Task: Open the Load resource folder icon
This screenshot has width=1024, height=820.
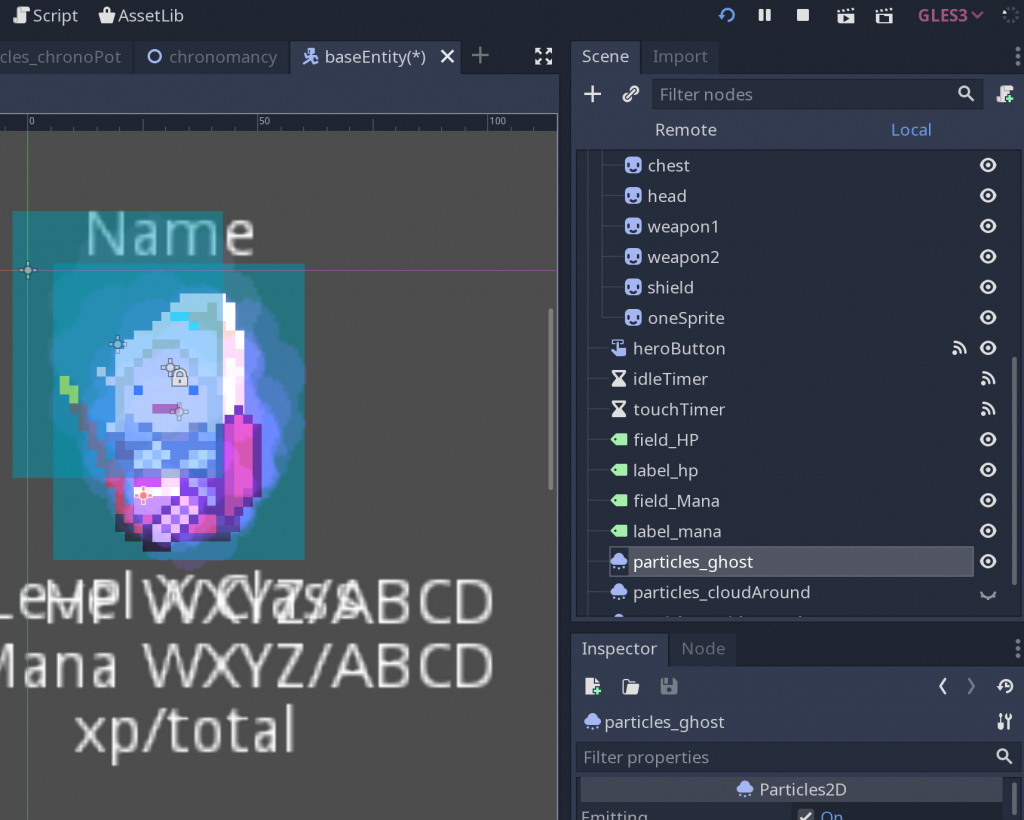Action: pyautogui.click(x=630, y=686)
